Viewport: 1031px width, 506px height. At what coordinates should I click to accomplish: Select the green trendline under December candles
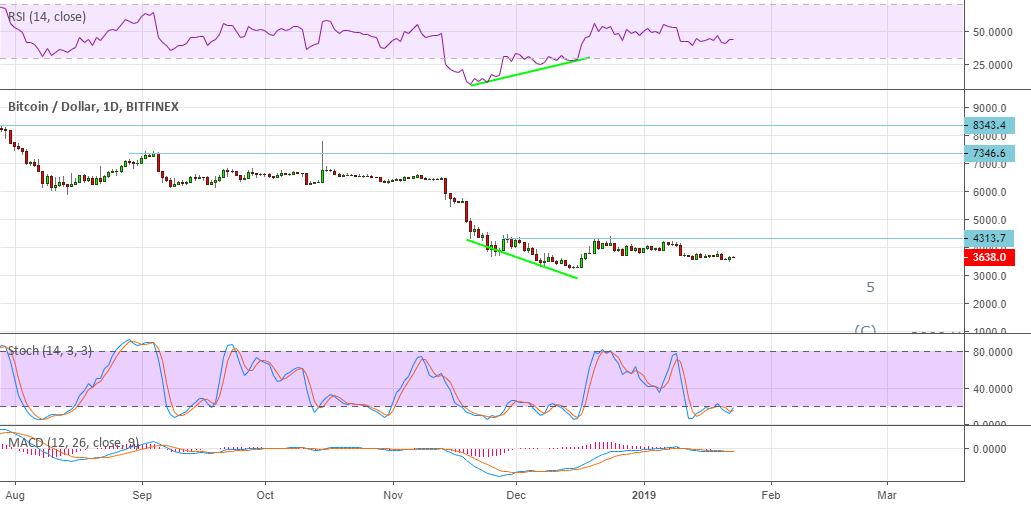click(x=522, y=258)
